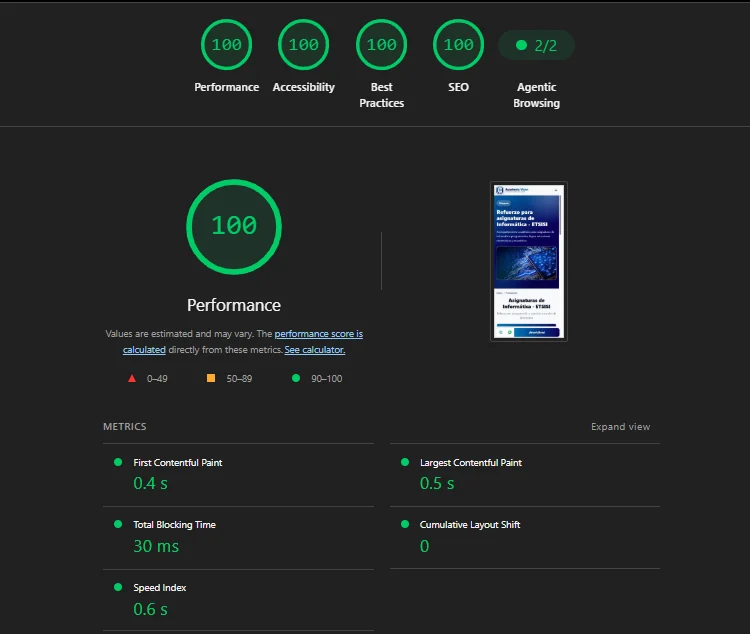Click the green dot beside Speed Index
Screen dimensions: 750x634
118,587
